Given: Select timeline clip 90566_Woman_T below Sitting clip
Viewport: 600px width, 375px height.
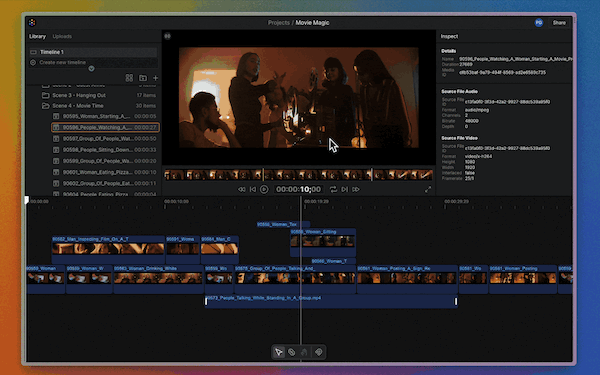Looking at the screenshot, I should [333, 261].
